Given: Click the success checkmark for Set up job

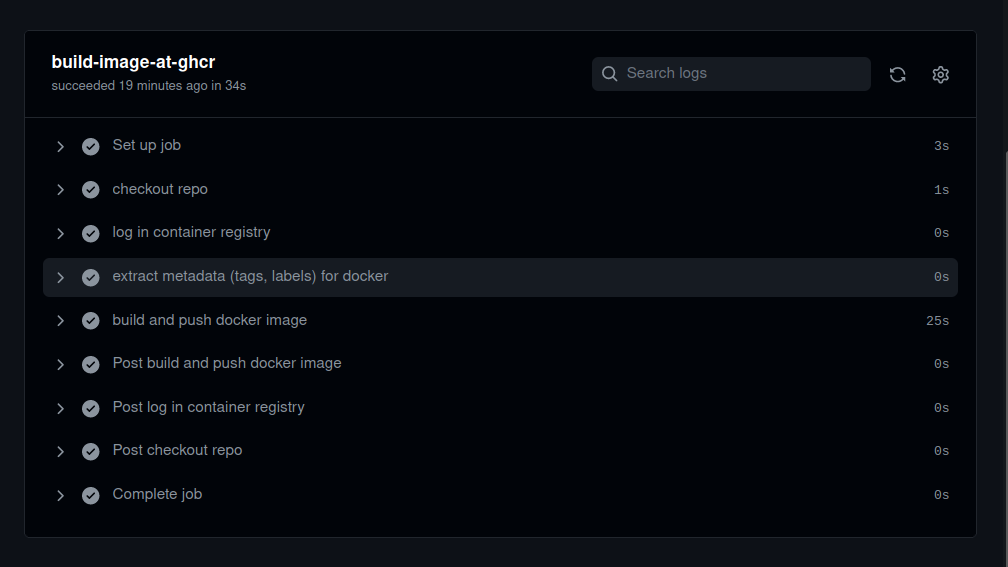Looking at the screenshot, I should pos(91,146).
